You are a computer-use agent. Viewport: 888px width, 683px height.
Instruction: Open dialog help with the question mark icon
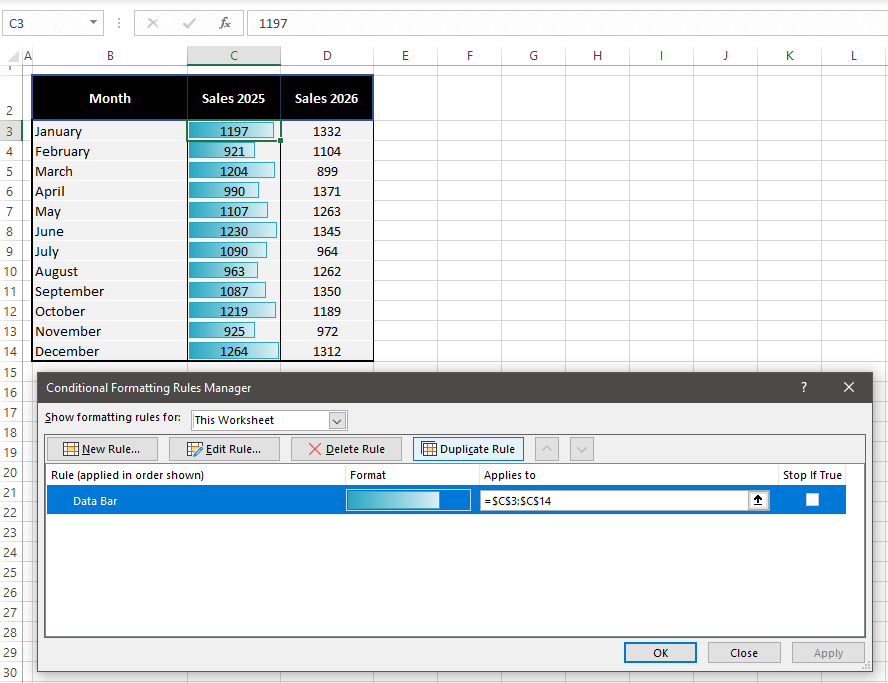[803, 387]
